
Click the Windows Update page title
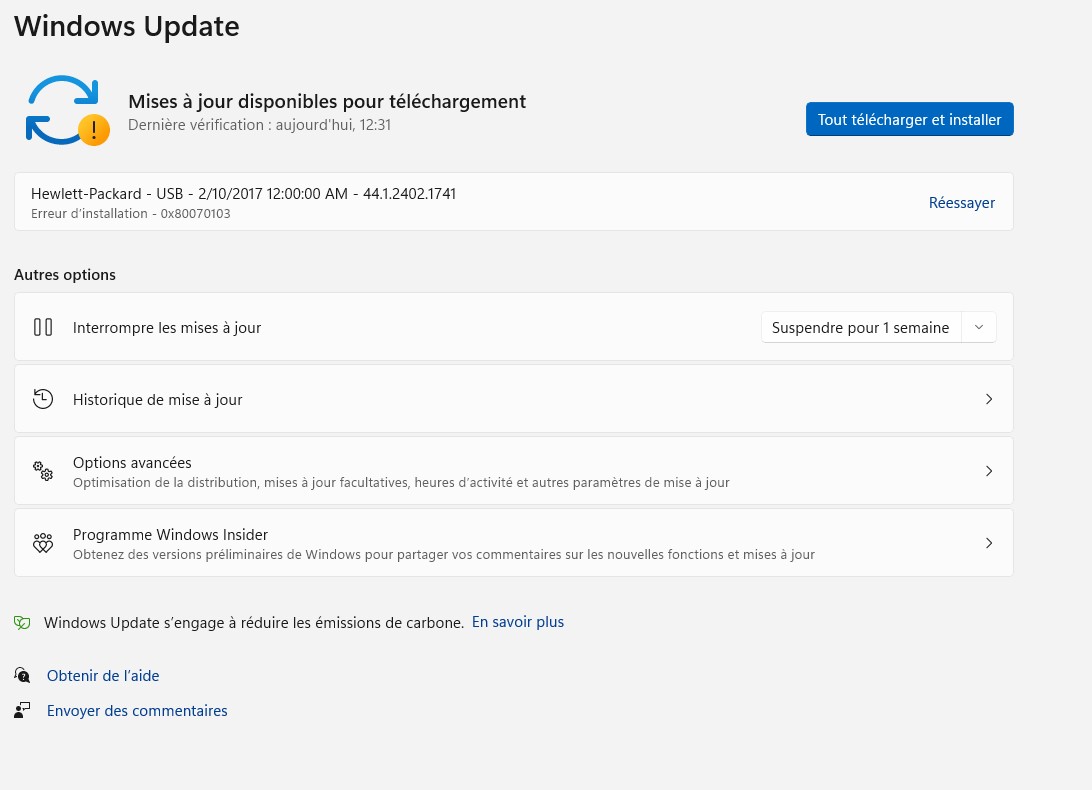127,26
